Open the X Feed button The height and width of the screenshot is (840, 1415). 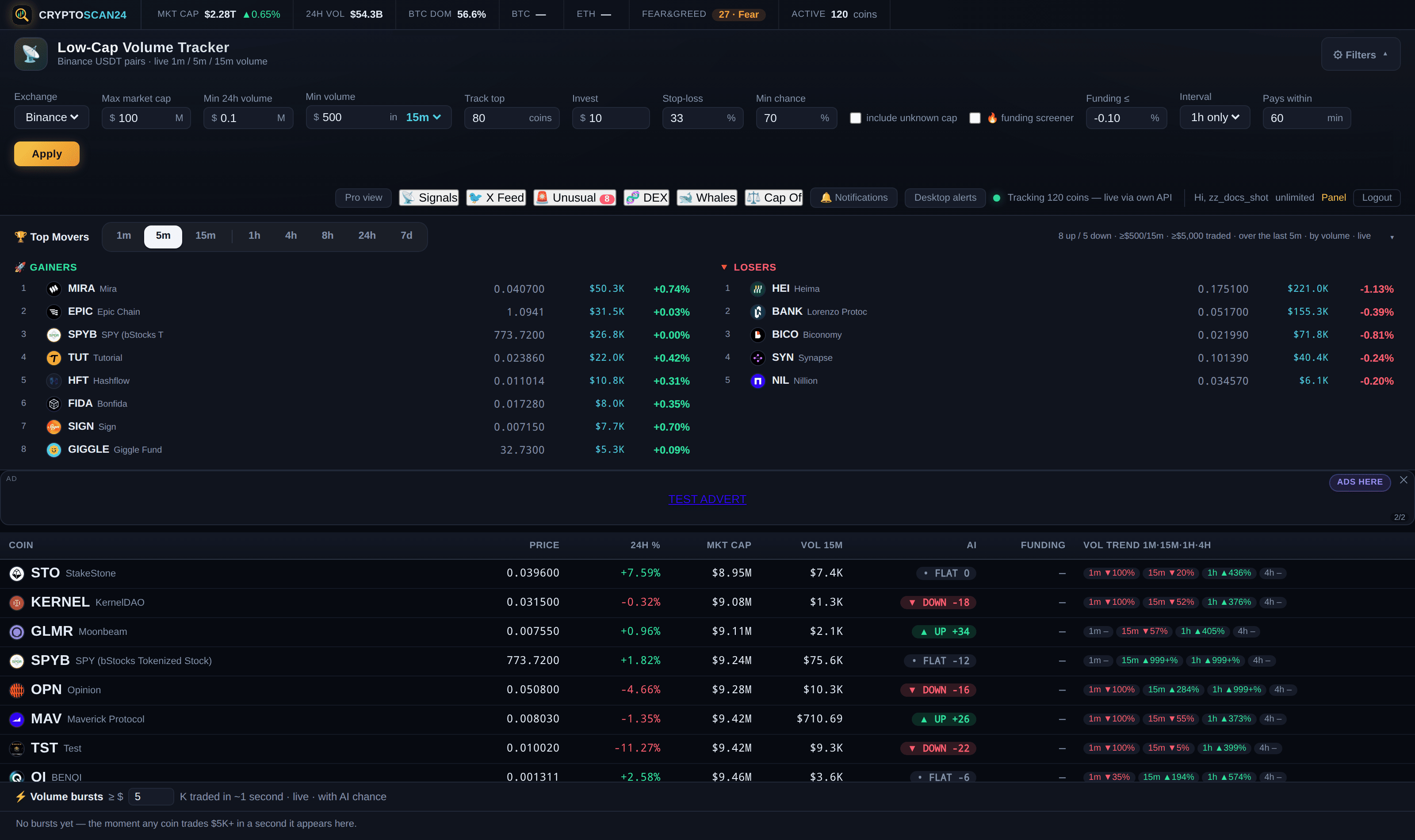tap(497, 198)
